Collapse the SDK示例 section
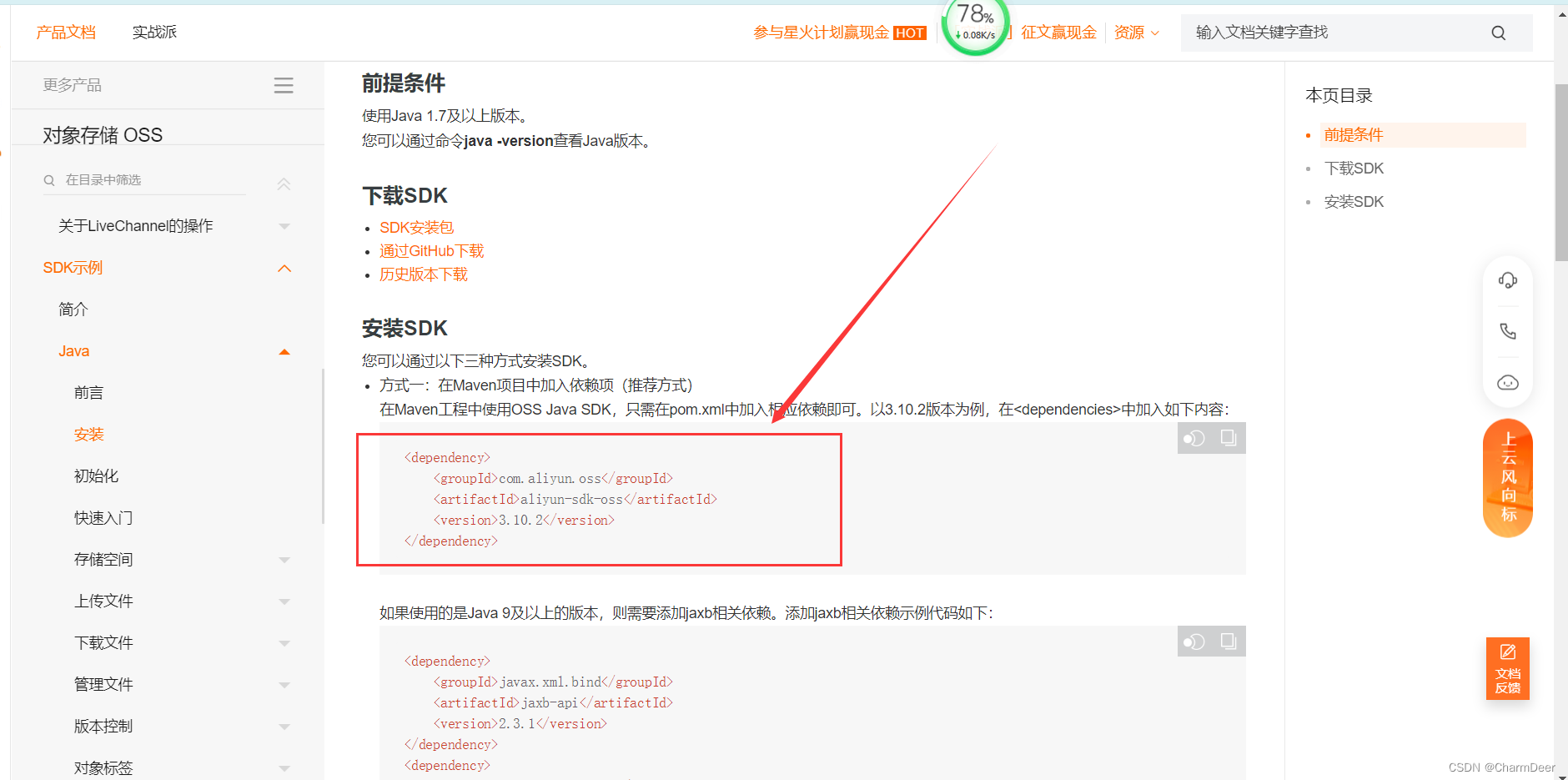This screenshot has width=1568, height=780. tap(284, 268)
